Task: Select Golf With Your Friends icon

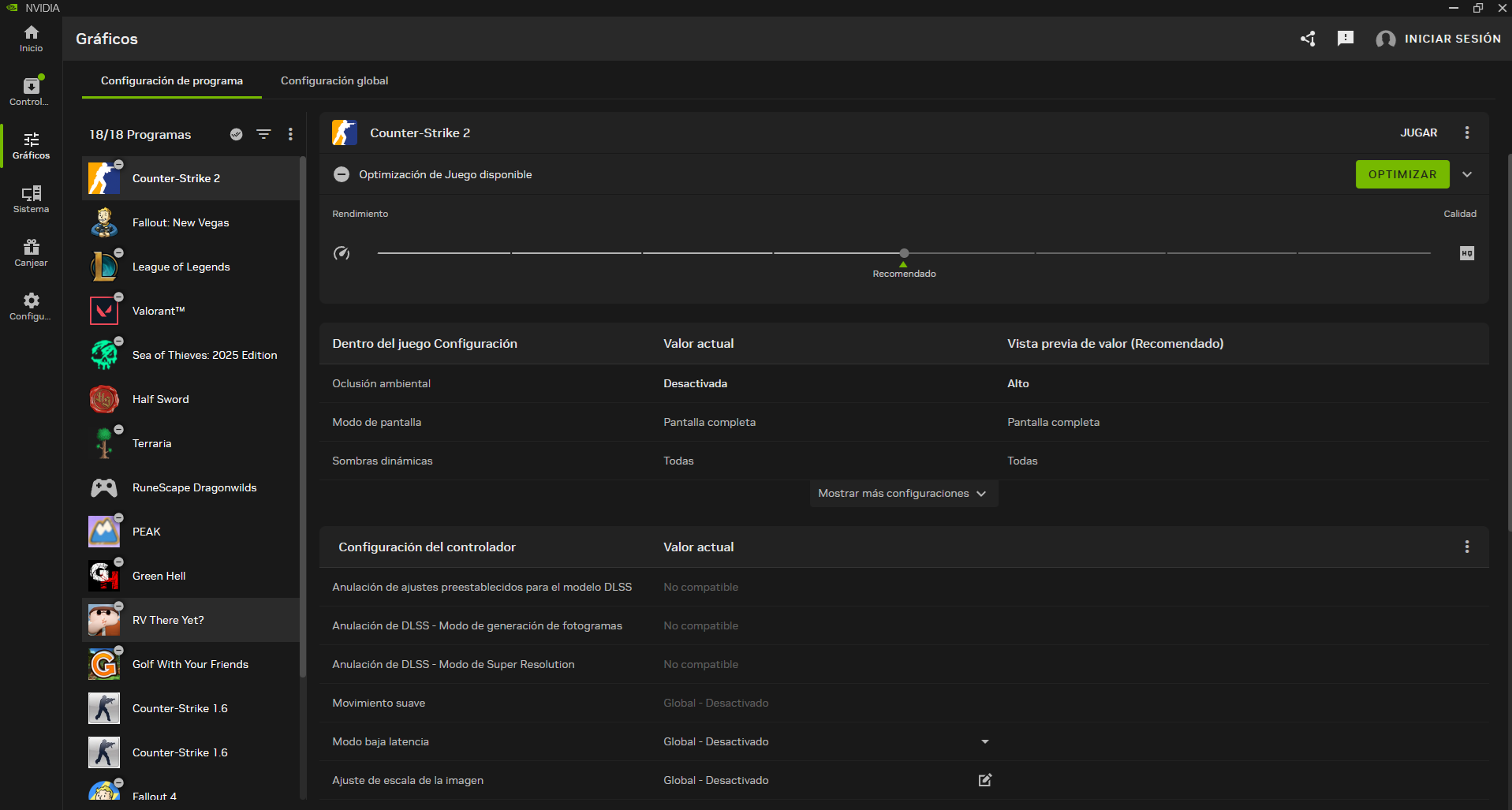Action: tap(104, 664)
